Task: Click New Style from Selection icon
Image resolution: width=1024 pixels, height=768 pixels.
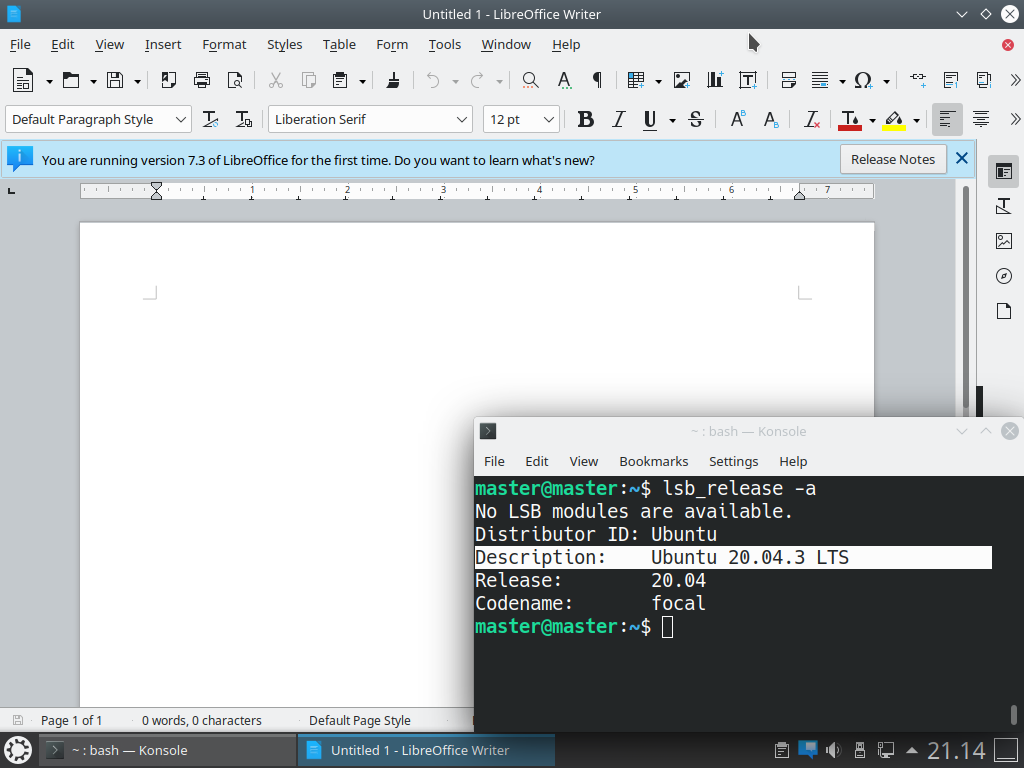Action: click(244, 120)
